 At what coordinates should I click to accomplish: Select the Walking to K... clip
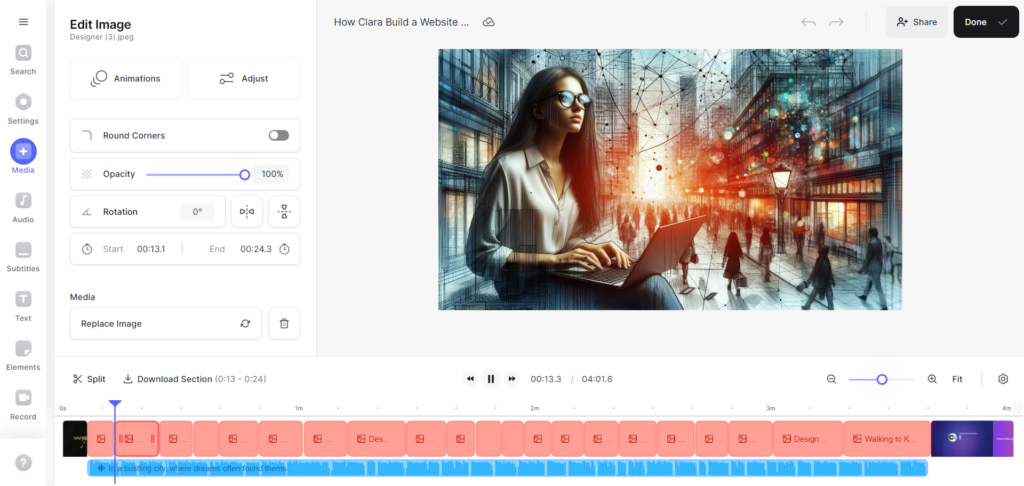pyautogui.click(x=887, y=439)
